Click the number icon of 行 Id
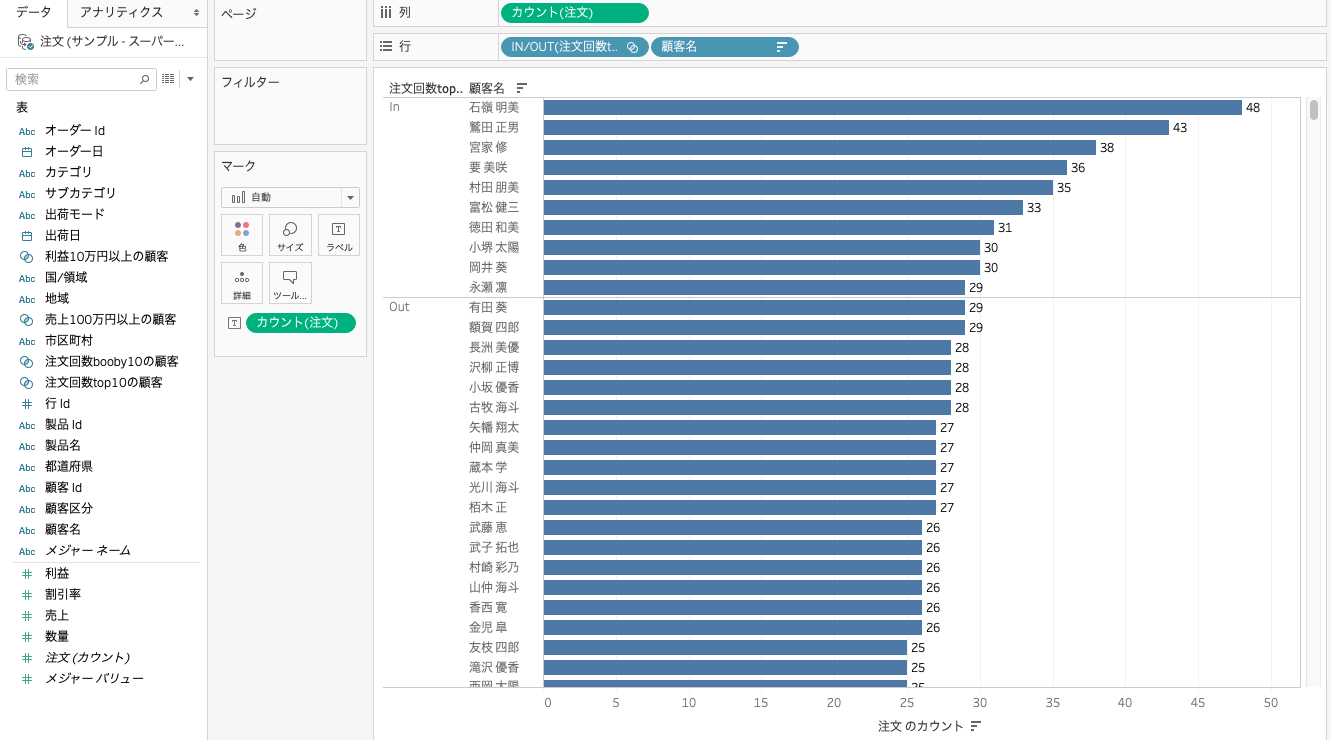The height and width of the screenshot is (740, 1331). pos(27,404)
